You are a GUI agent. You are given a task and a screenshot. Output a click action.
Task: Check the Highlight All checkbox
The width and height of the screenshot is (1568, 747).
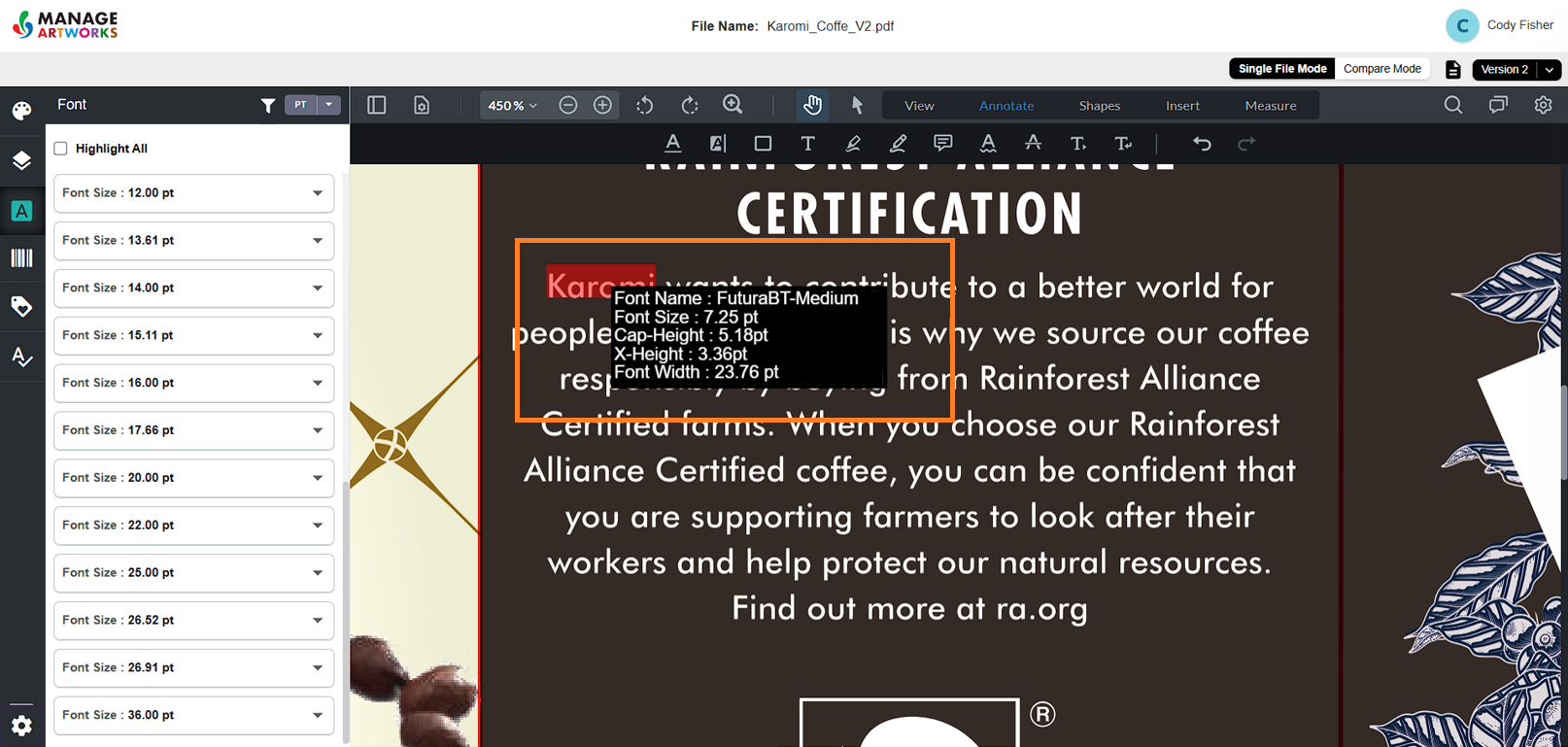60,149
